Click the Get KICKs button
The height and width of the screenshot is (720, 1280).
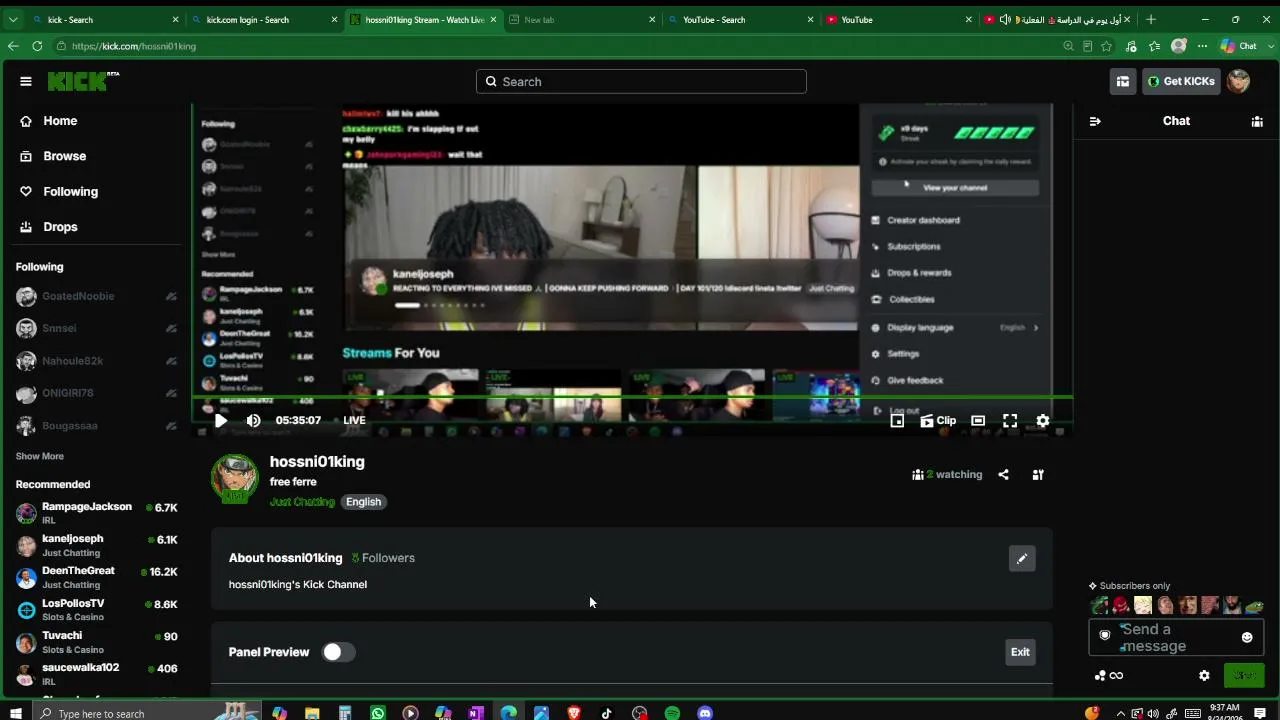1181,82
